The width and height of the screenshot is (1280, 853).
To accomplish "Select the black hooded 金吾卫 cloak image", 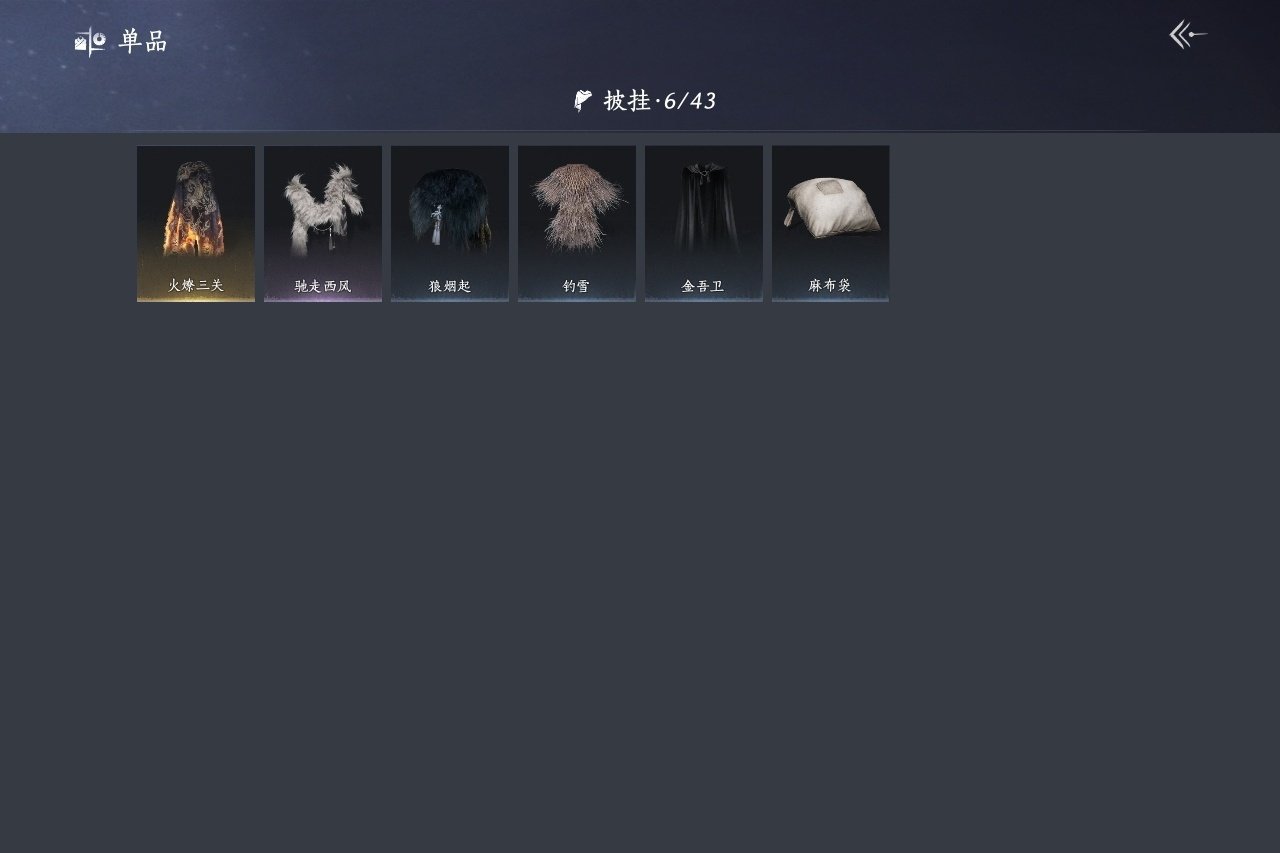I will coord(704,207).
